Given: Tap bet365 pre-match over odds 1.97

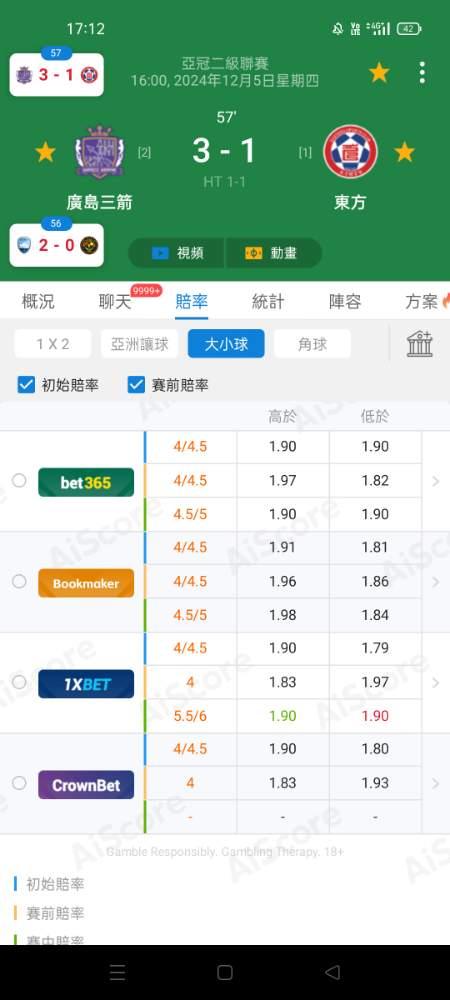Looking at the screenshot, I should click(282, 480).
